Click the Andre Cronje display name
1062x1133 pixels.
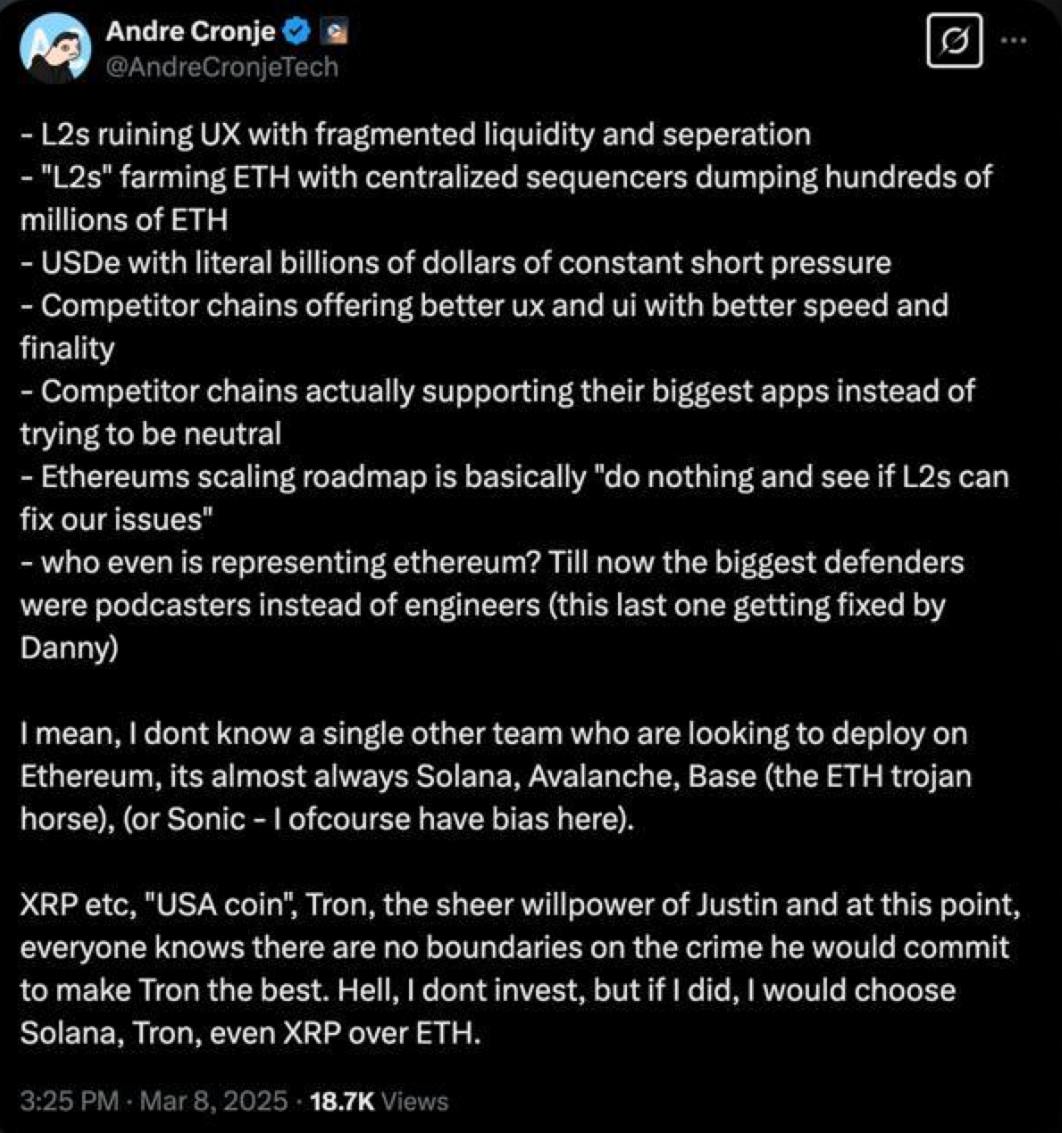[190, 31]
